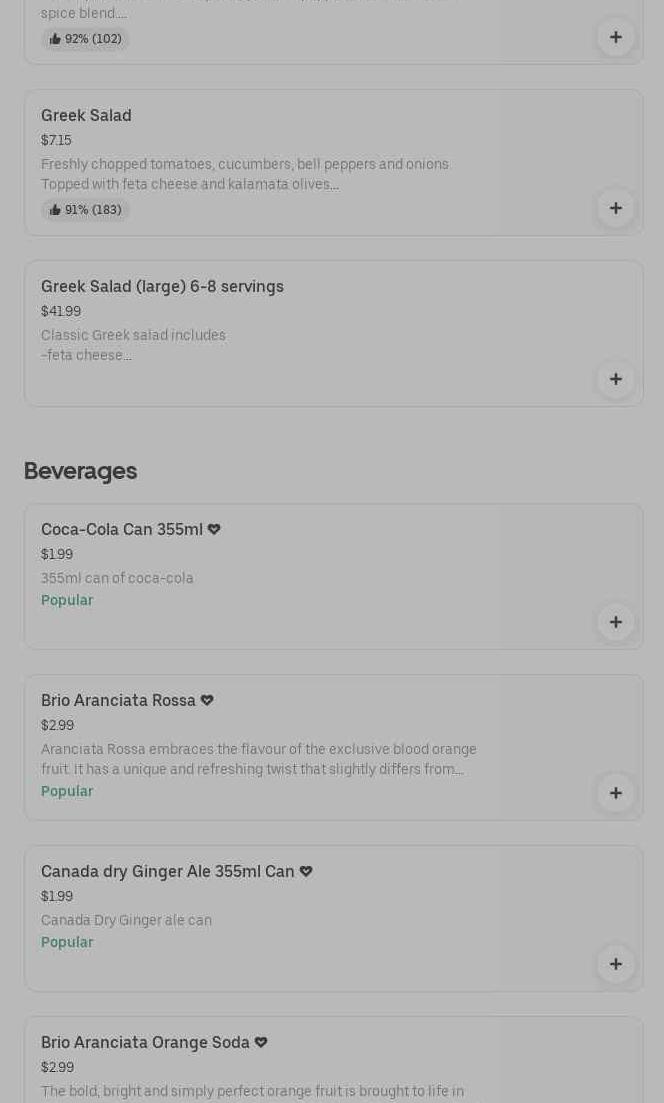Click the Popular label under Canada Dry Ginger Ale
Image resolution: width=664 pixels, height=1103 pixels.
tap(67, 942)
